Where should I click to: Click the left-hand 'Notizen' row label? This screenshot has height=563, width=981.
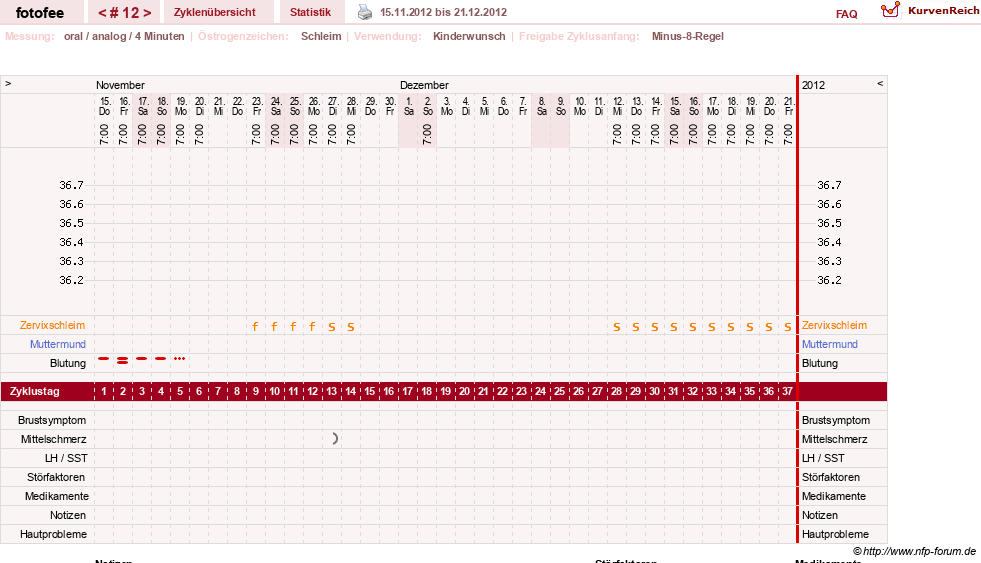[x=68, y=515]
